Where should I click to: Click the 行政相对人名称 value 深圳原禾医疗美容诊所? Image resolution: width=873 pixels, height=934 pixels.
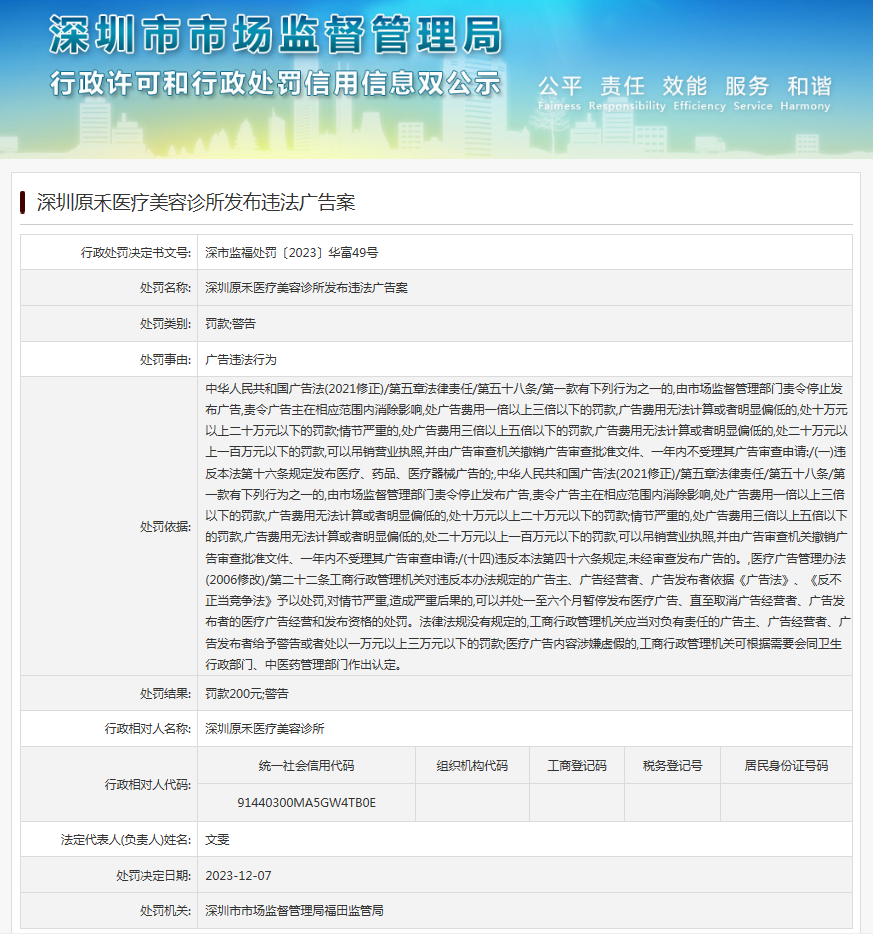click(x=265, y=728)
